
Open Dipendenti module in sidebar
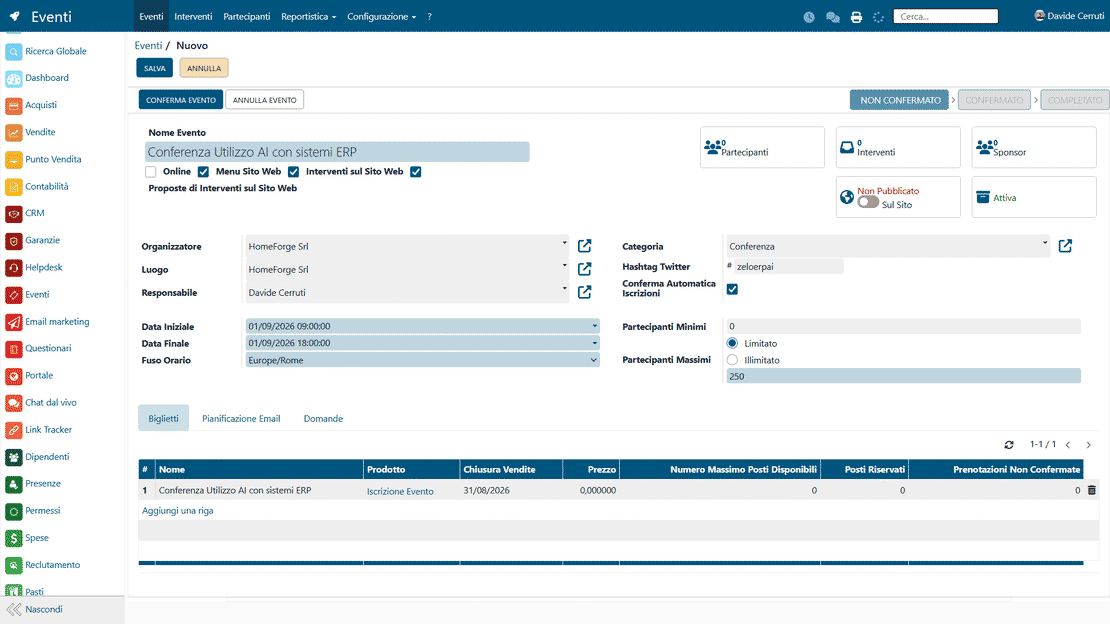(37, 457)
